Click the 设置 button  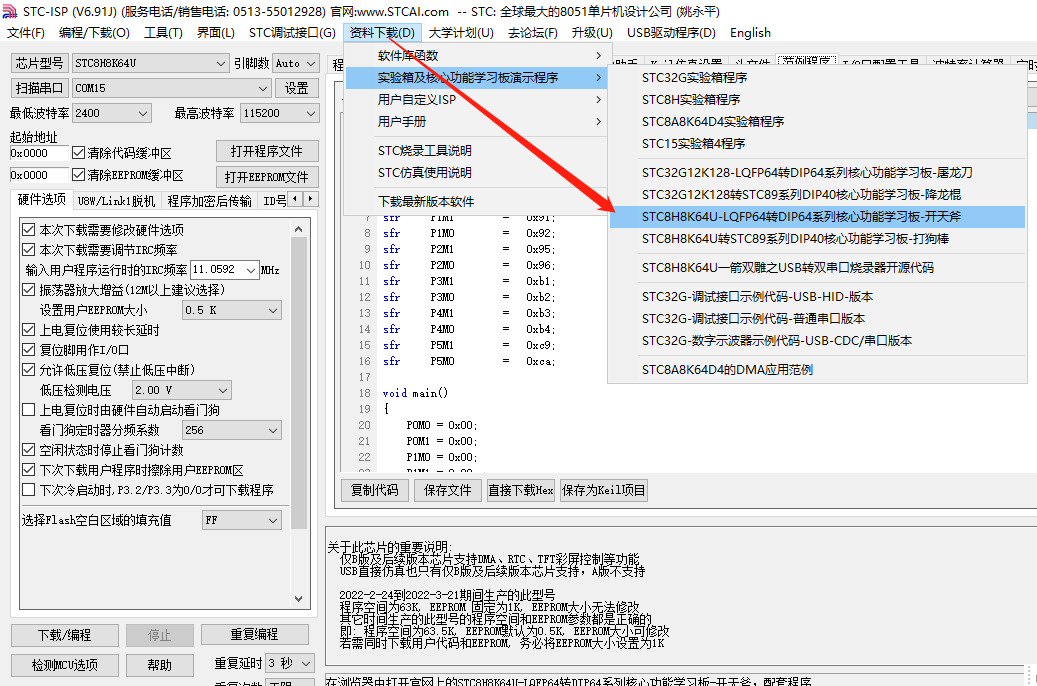[296, 88]
